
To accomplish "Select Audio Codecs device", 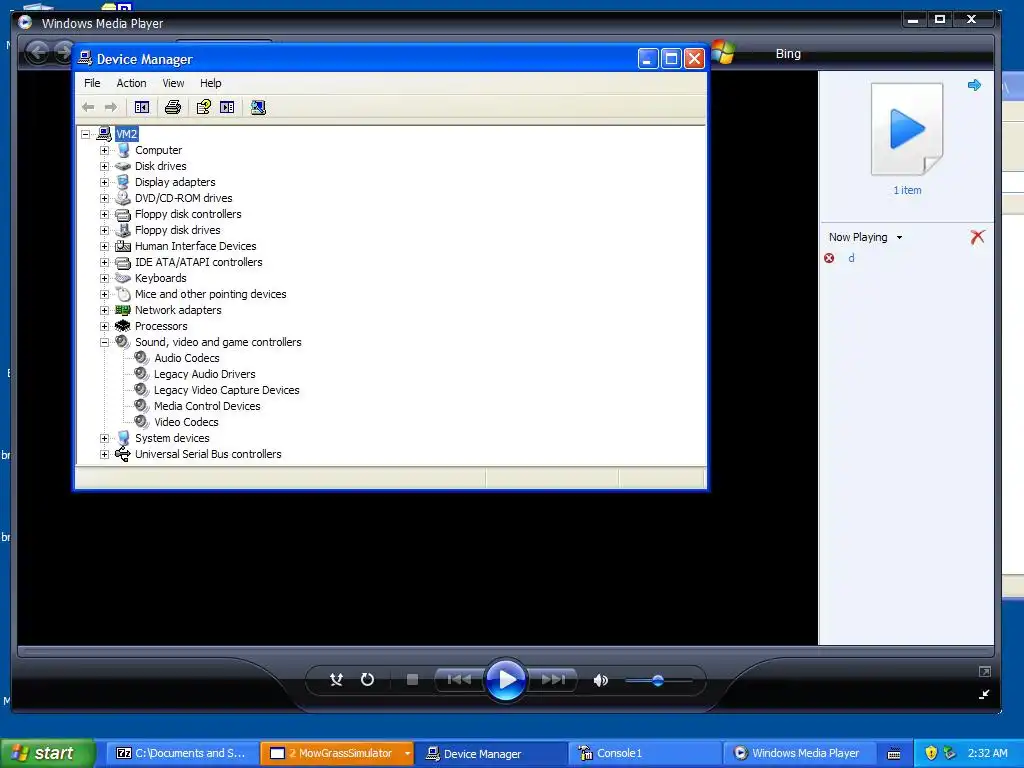I will [187, 358].
